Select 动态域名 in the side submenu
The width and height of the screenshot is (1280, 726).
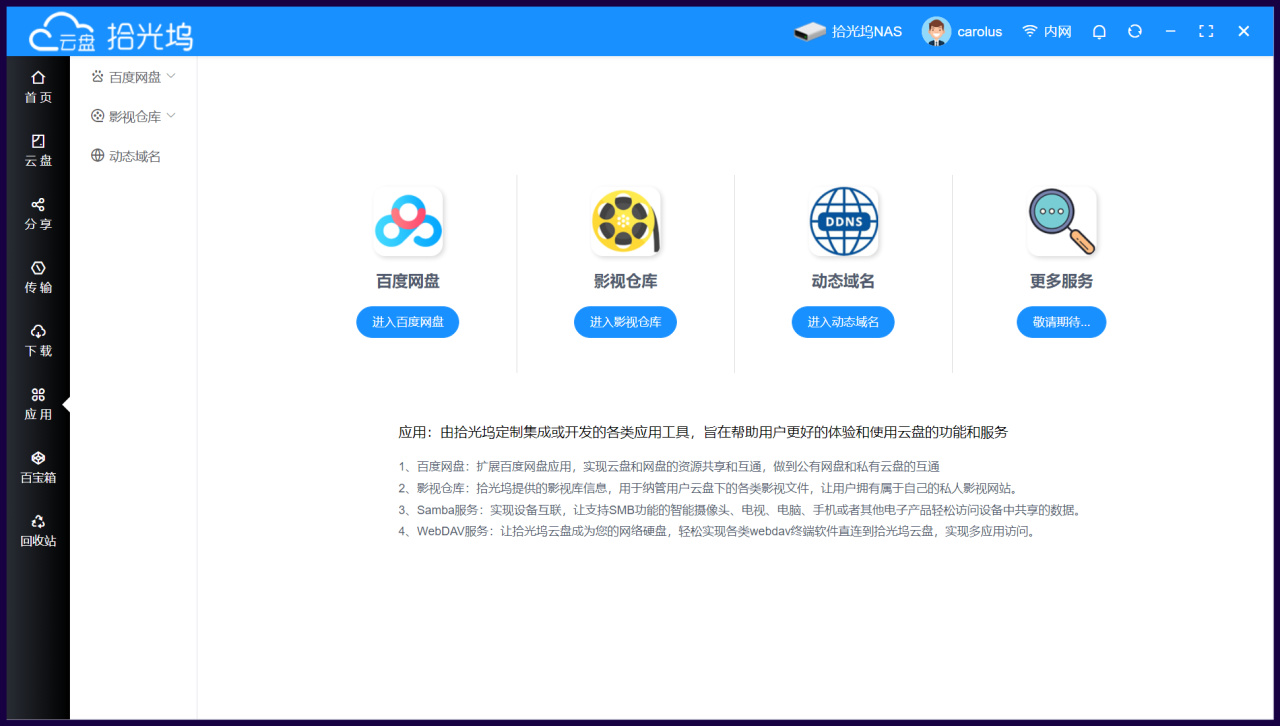(x=135, y=157)
